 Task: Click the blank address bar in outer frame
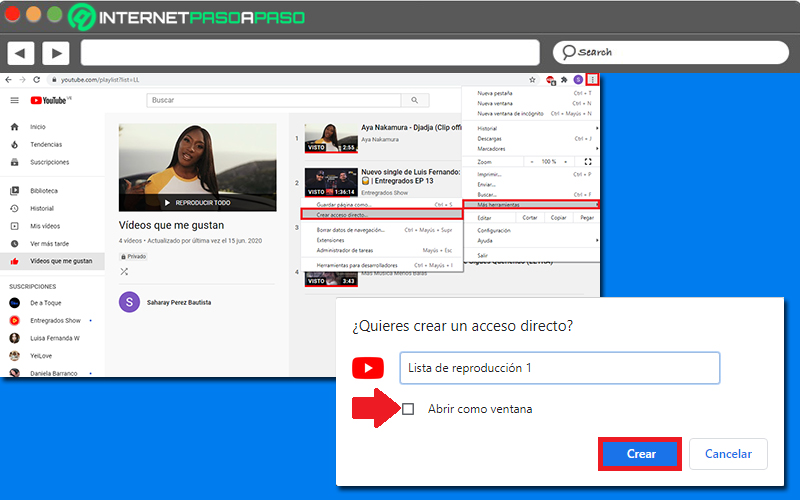click(310, 52)
